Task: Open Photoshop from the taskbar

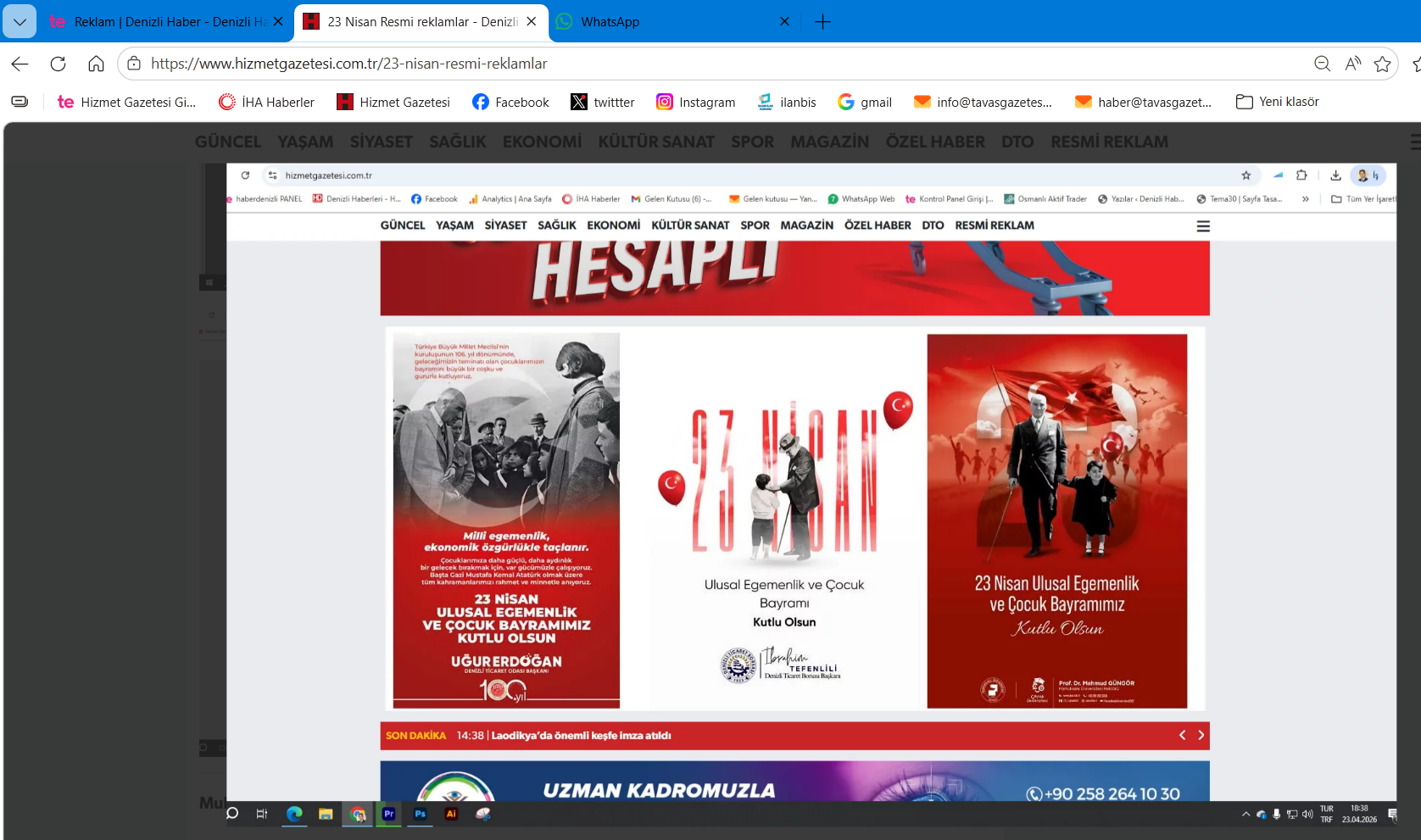Action: 420,814
